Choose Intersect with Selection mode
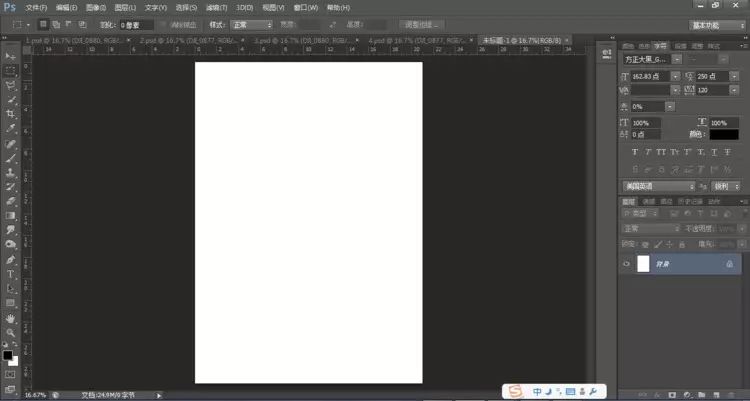Screen dimensions: 750x401 click(82, 24)
